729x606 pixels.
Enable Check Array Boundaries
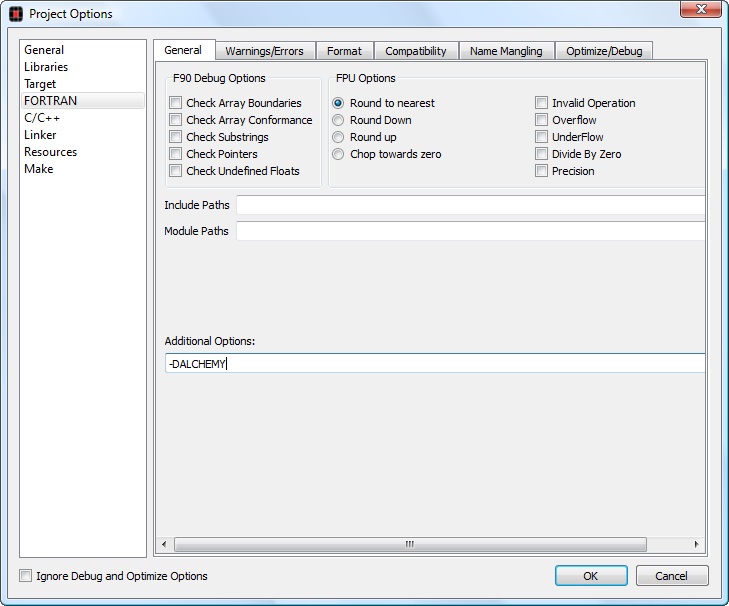pos(175,103)
